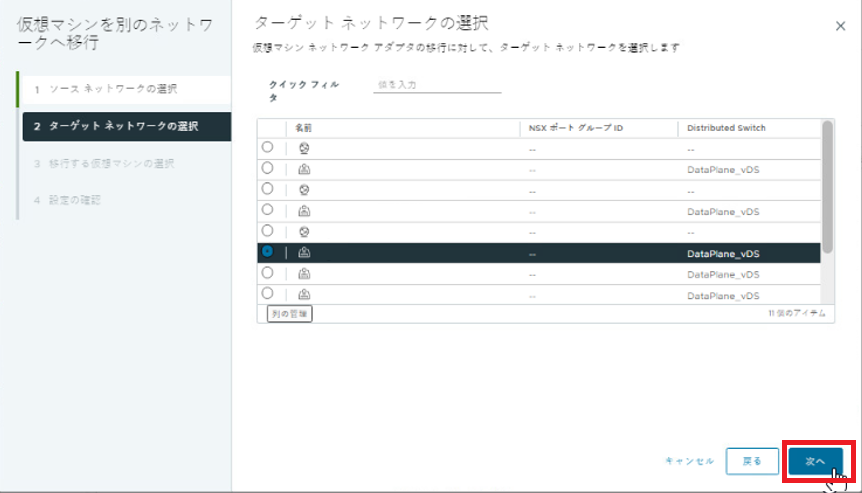Select the radio button in the second row
This screenshot has height=493, width=862.
pyautogui.click(x=268, y=168)
